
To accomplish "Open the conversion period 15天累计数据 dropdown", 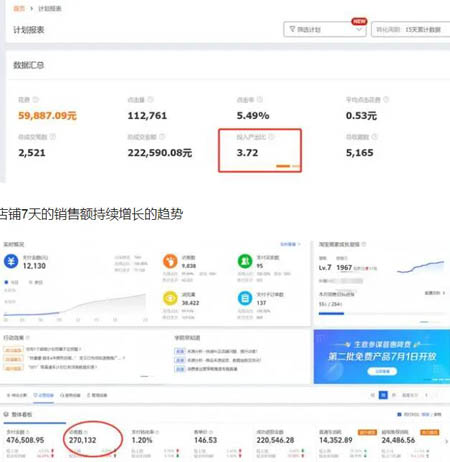I will click(x=411, y=29).
